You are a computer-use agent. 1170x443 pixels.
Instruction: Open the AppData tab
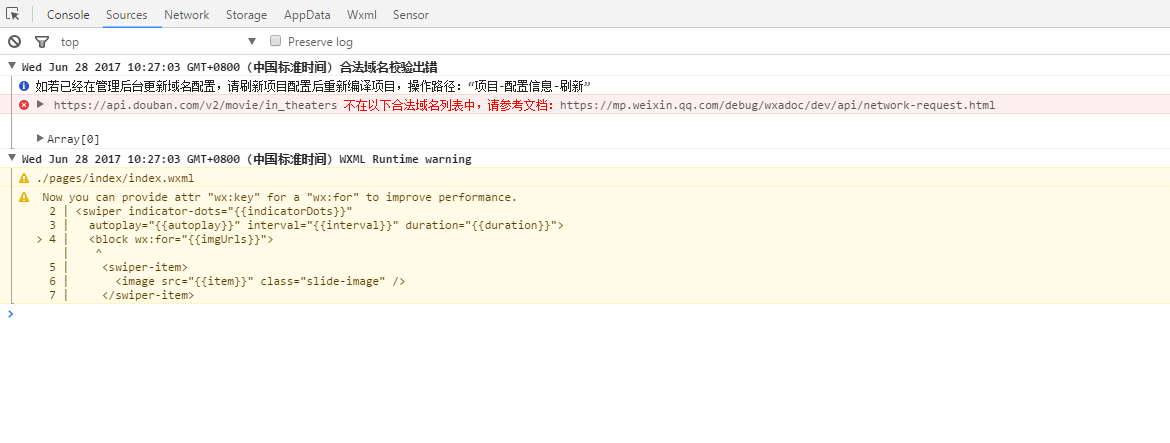pyautogui.click(x=308, y=15)
